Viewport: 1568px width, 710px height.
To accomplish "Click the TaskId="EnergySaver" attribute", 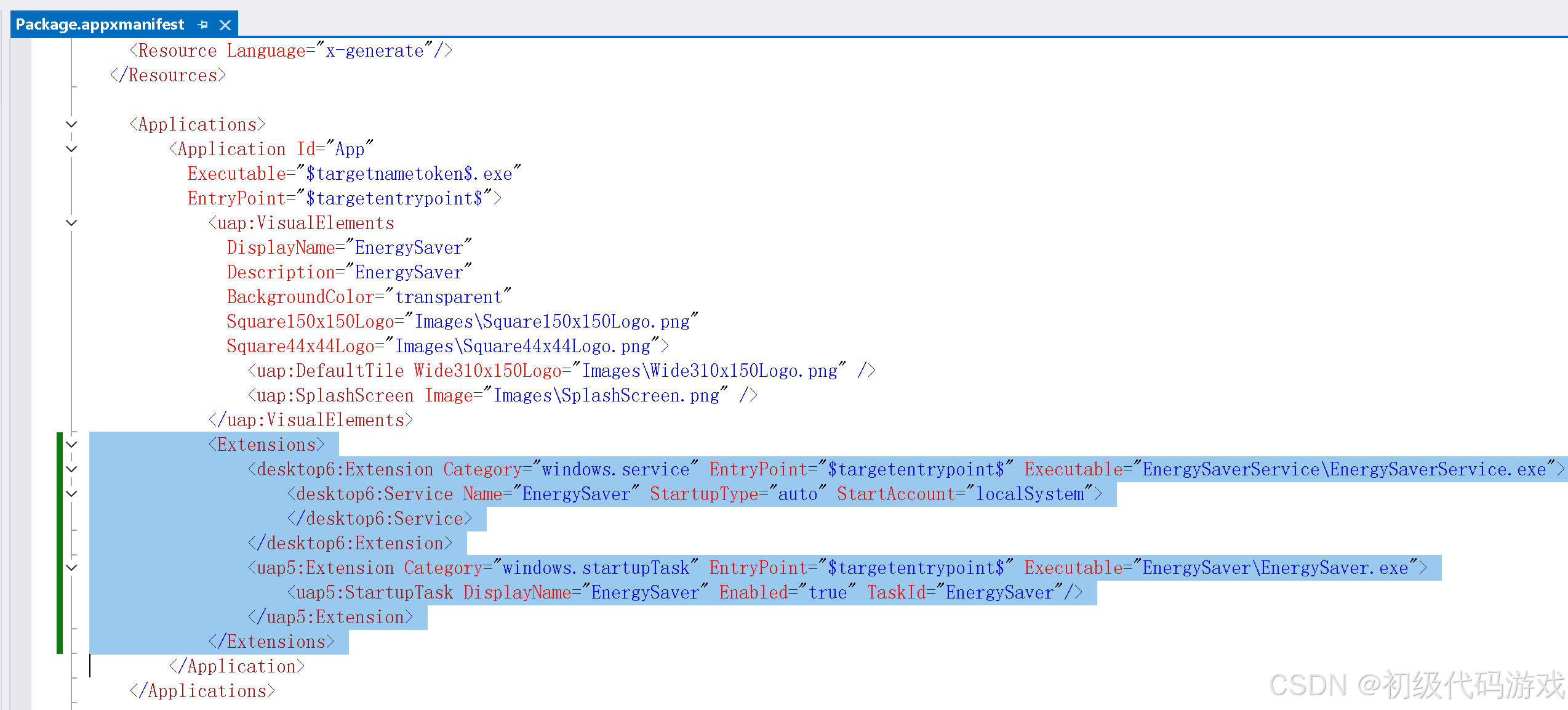I will [x=964, y=593].
